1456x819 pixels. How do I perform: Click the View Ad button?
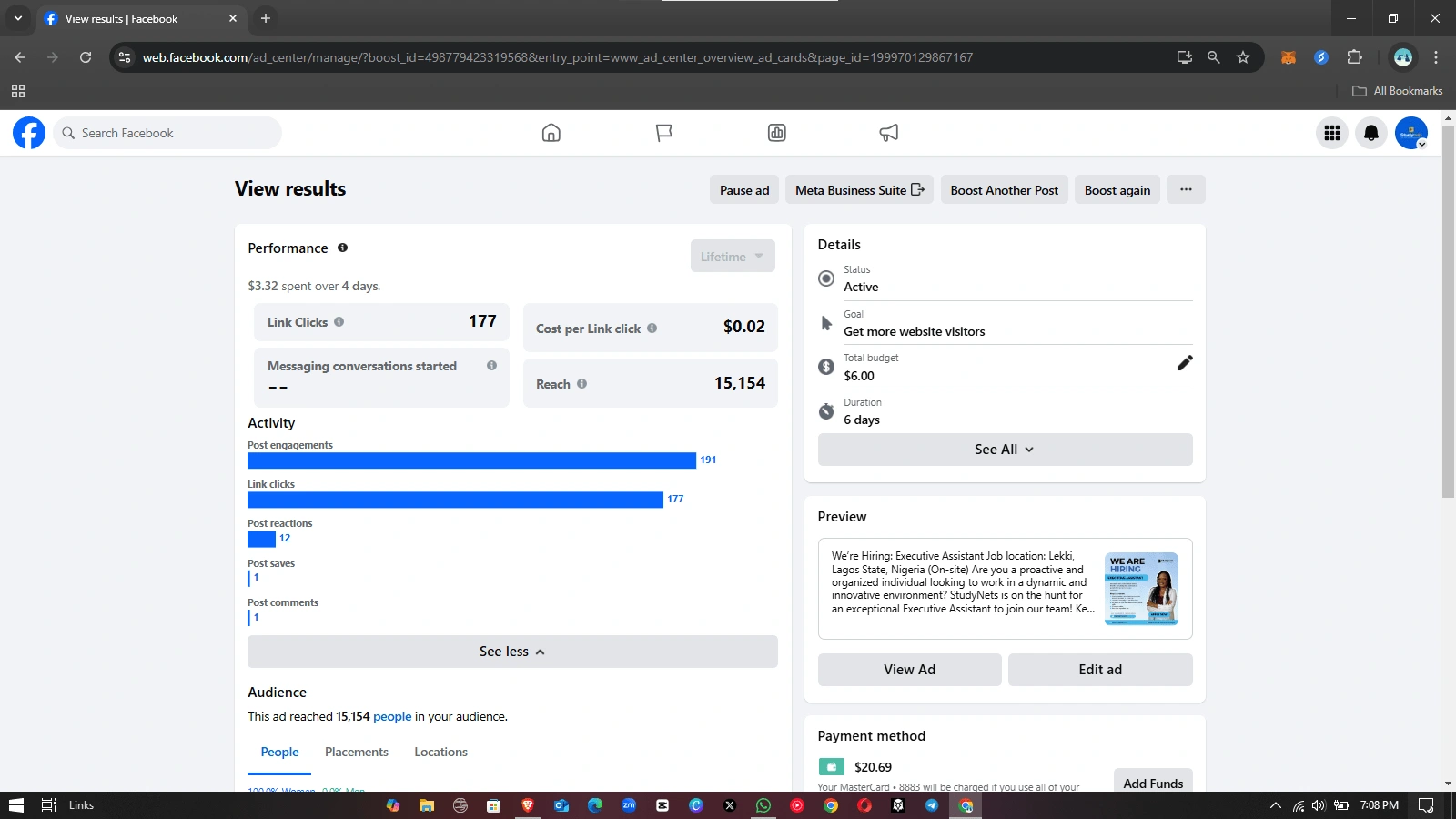[910, 670]
